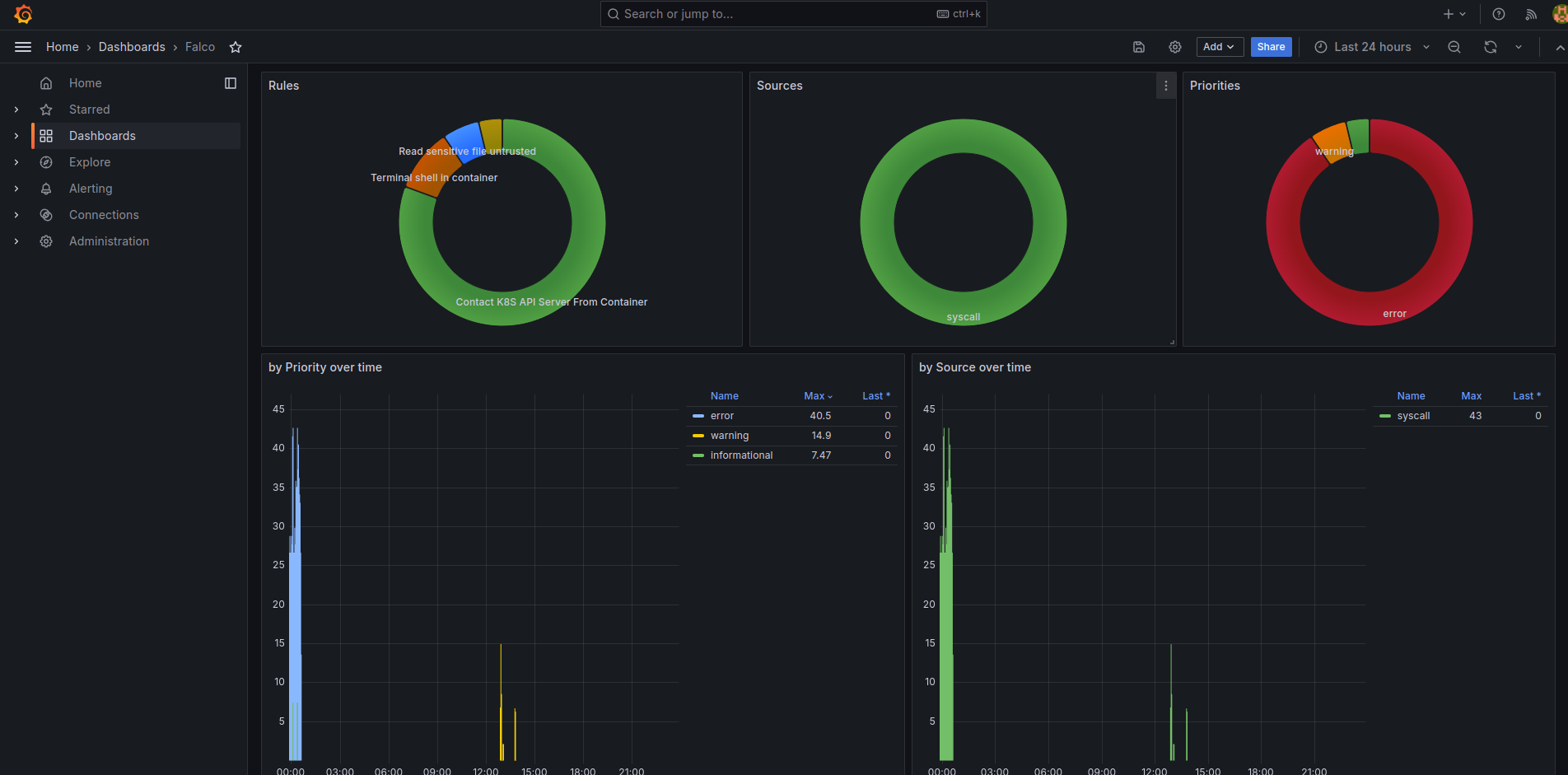Open the Help question mark menu

pyautogui.click(x=1499, y=14)
